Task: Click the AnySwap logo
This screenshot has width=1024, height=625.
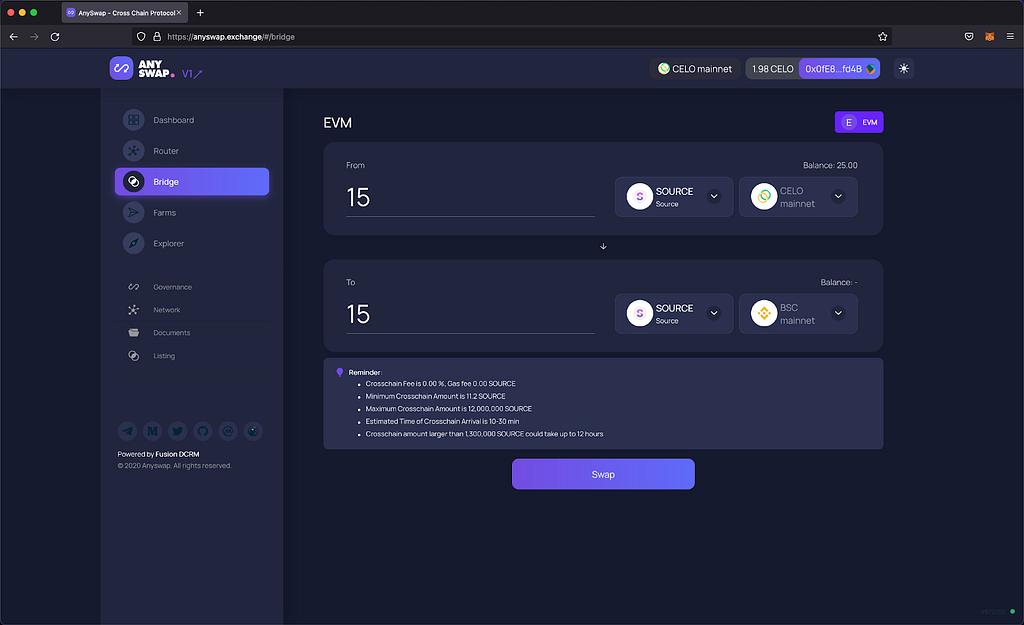Action: pyautogui.click(x=142, y=69)
